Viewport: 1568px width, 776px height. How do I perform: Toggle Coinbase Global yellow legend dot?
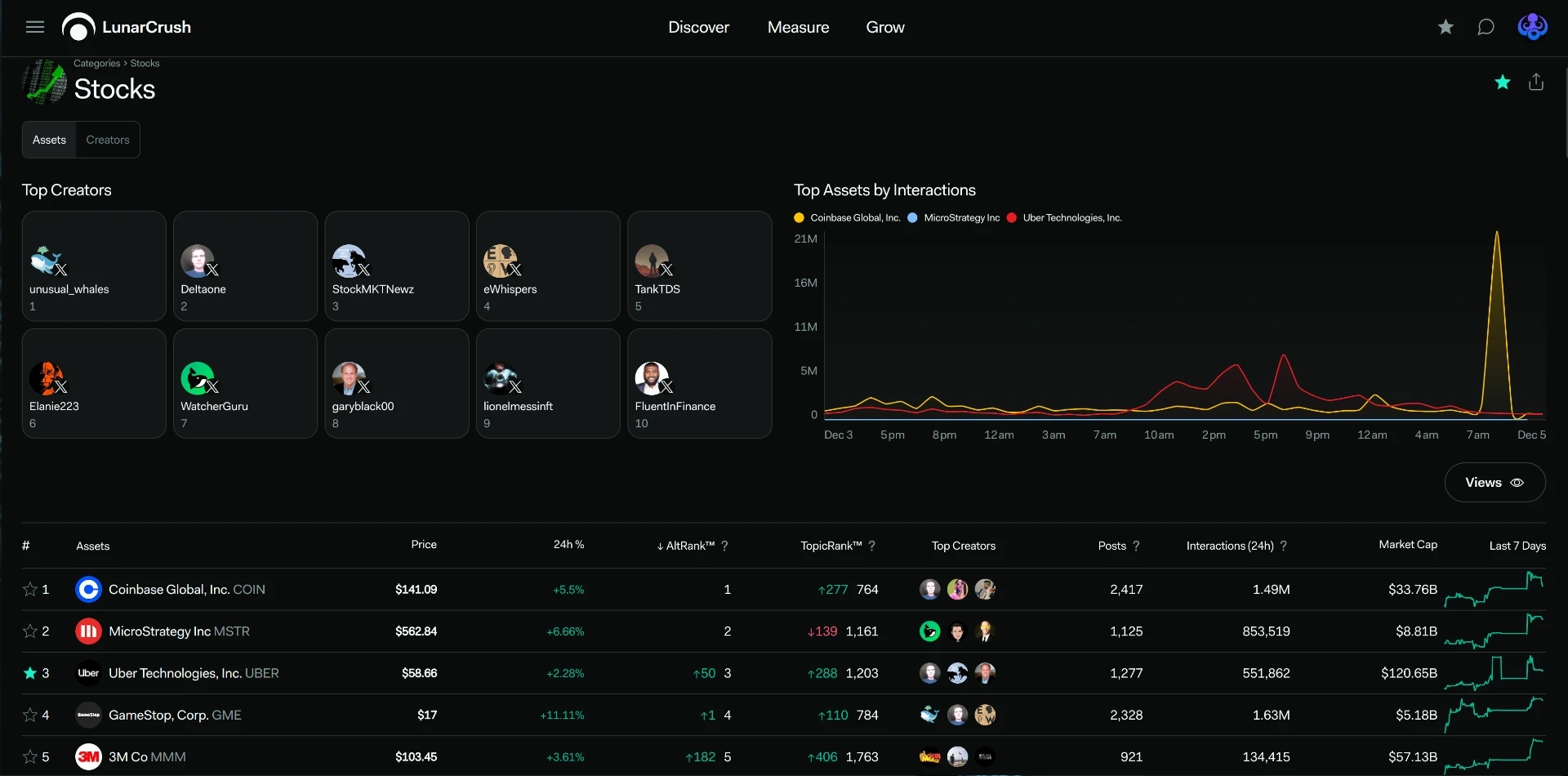(800, 218)
